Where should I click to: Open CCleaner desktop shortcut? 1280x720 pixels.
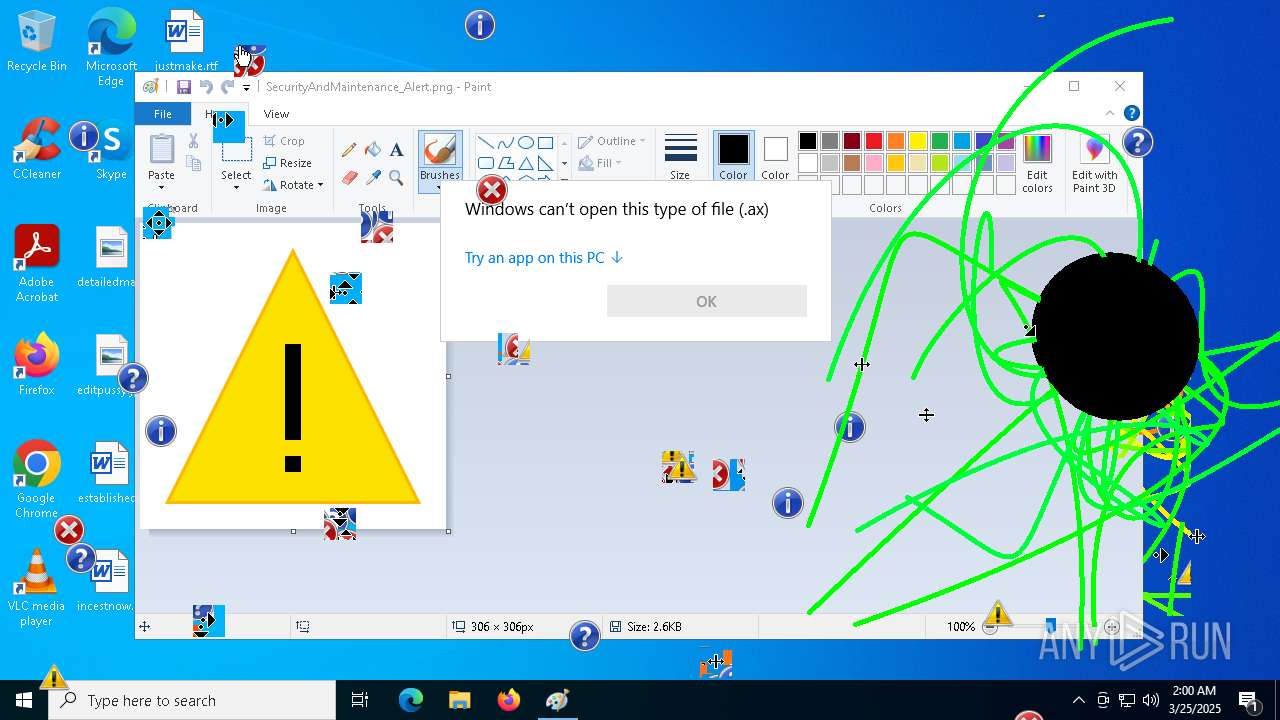pos(37,148)
